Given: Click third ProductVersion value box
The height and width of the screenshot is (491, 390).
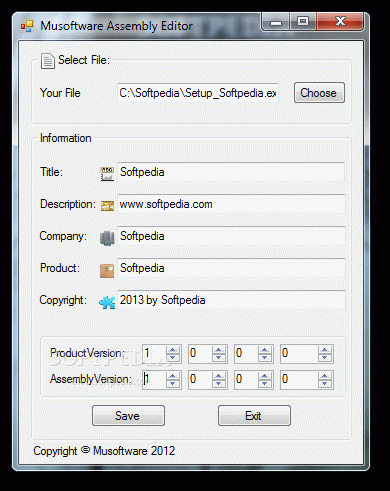Looking at the screenshot, I should coord(247,354).
